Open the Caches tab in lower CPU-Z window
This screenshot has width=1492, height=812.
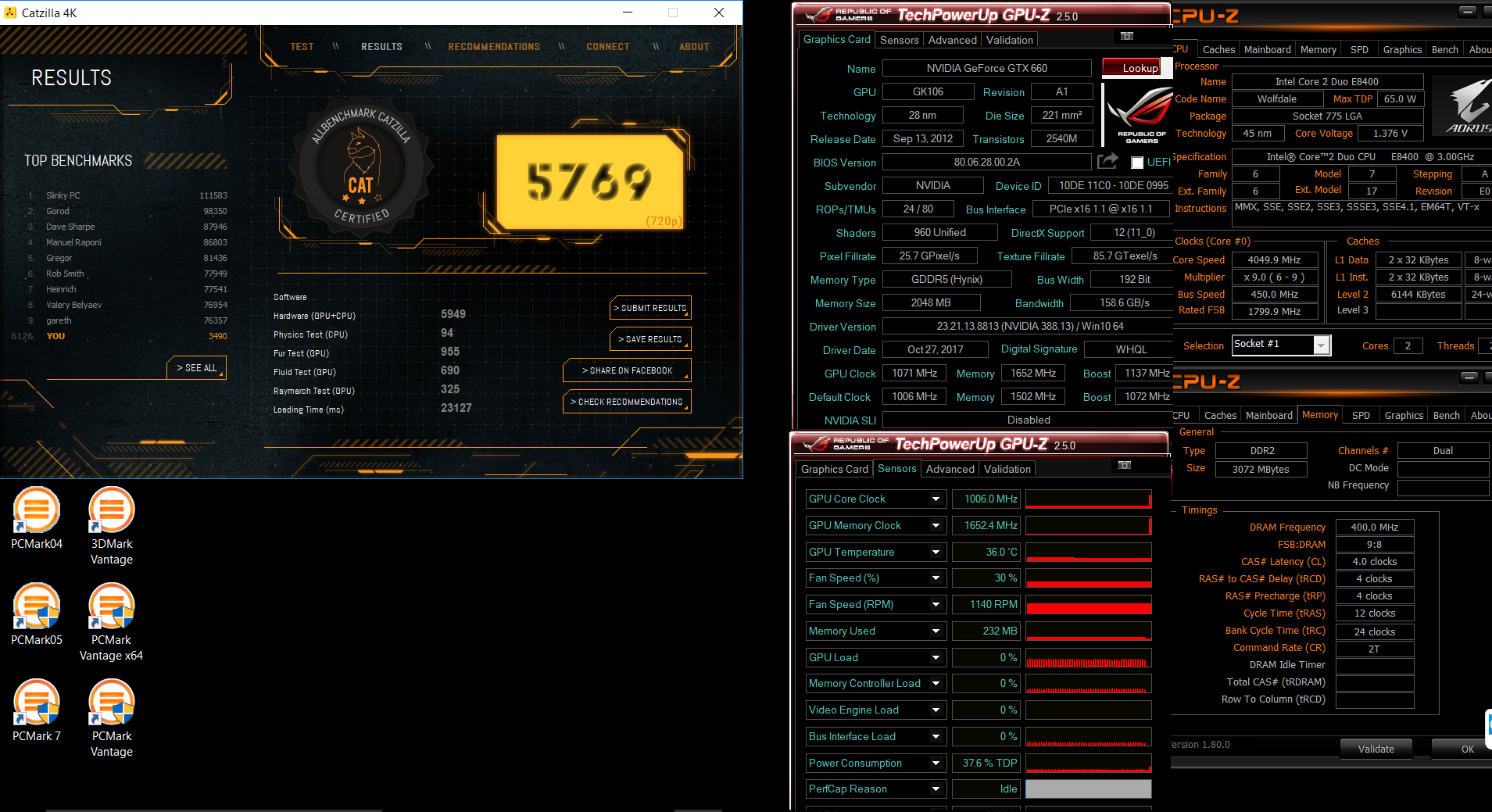tap(1220, 415)
